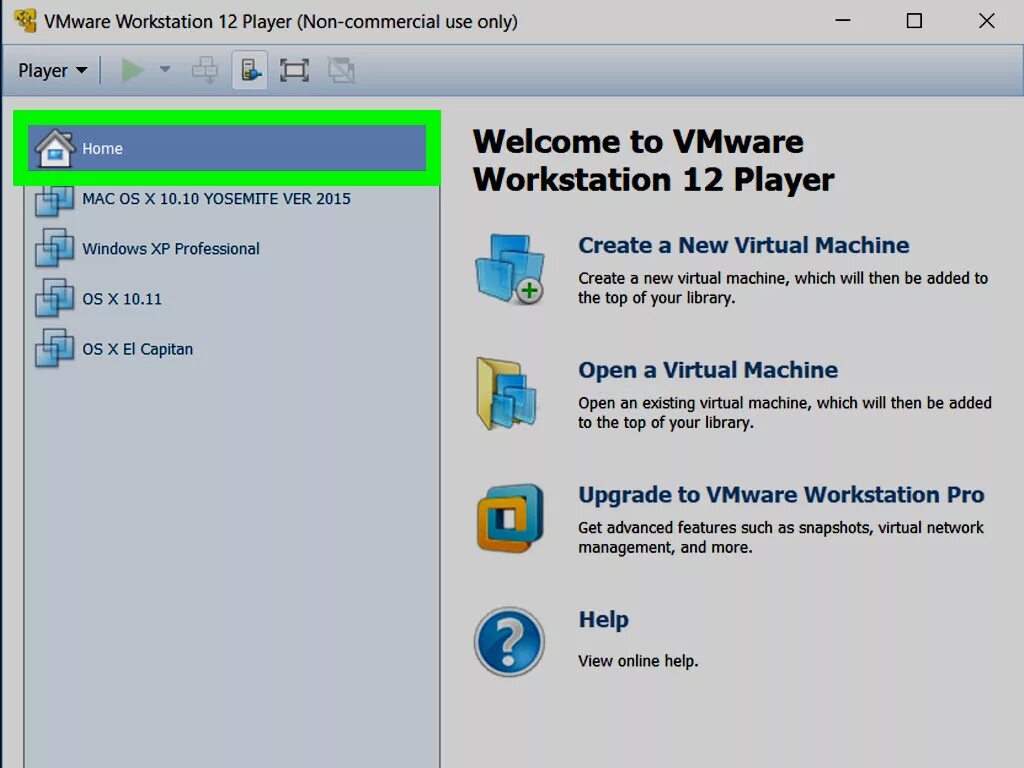The width and height of the screenshot is (1024, 768).
Task: Click the Home house icon
Action: point(55,148)
